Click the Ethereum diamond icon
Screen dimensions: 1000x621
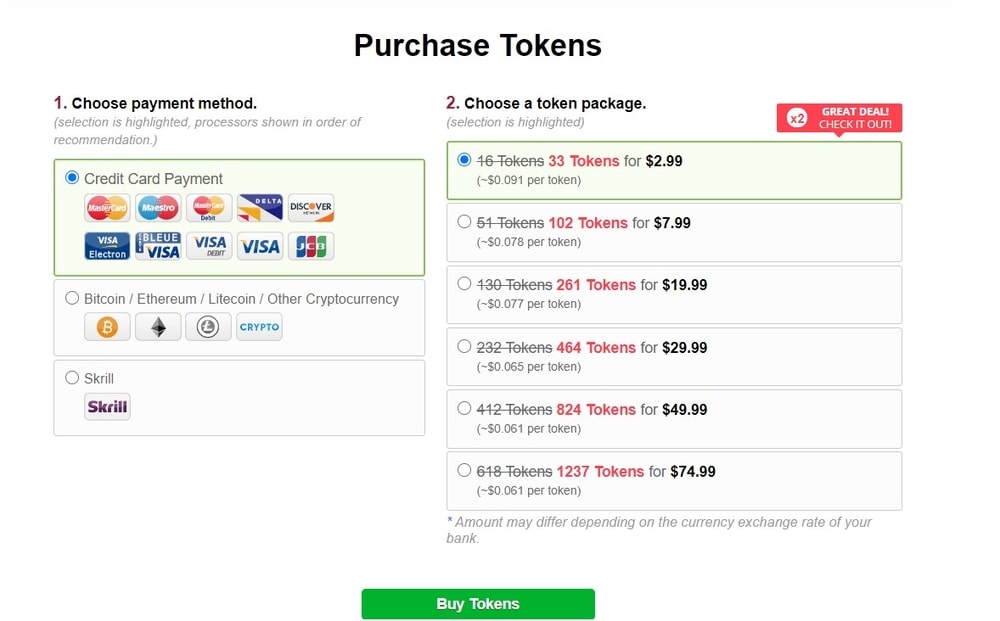tap(158, 327)
